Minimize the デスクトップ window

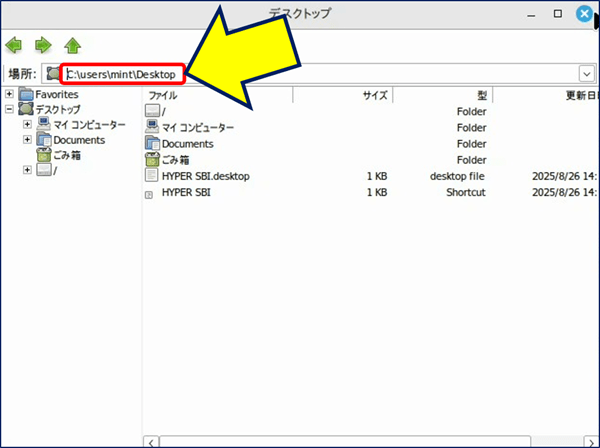(x=531, y=15)
